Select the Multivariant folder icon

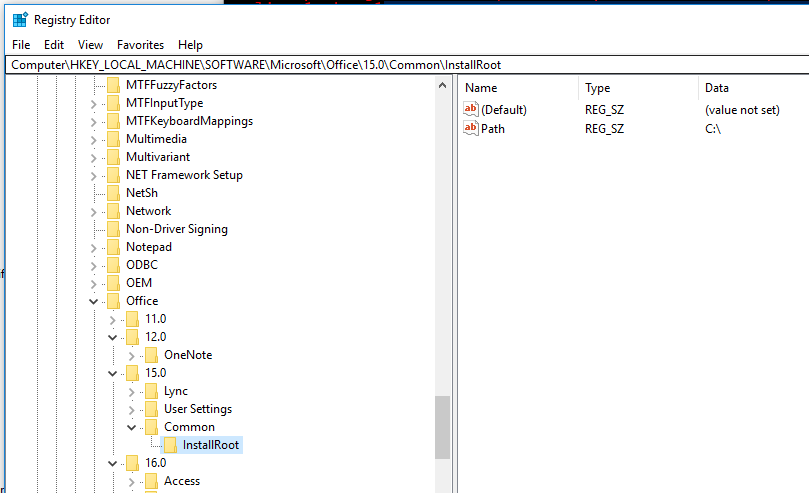[x=114, y=157]
